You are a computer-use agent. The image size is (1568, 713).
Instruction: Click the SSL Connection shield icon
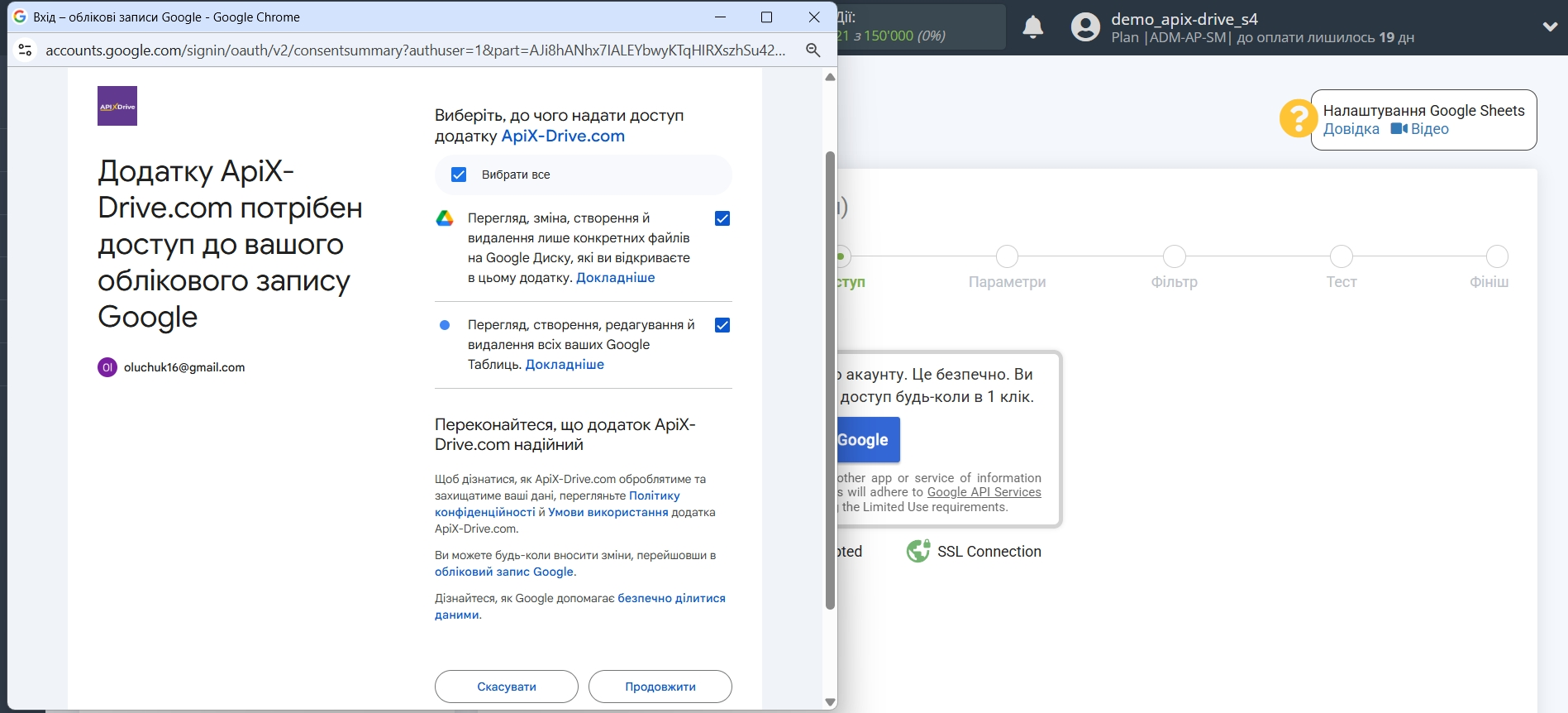(918, 551)
